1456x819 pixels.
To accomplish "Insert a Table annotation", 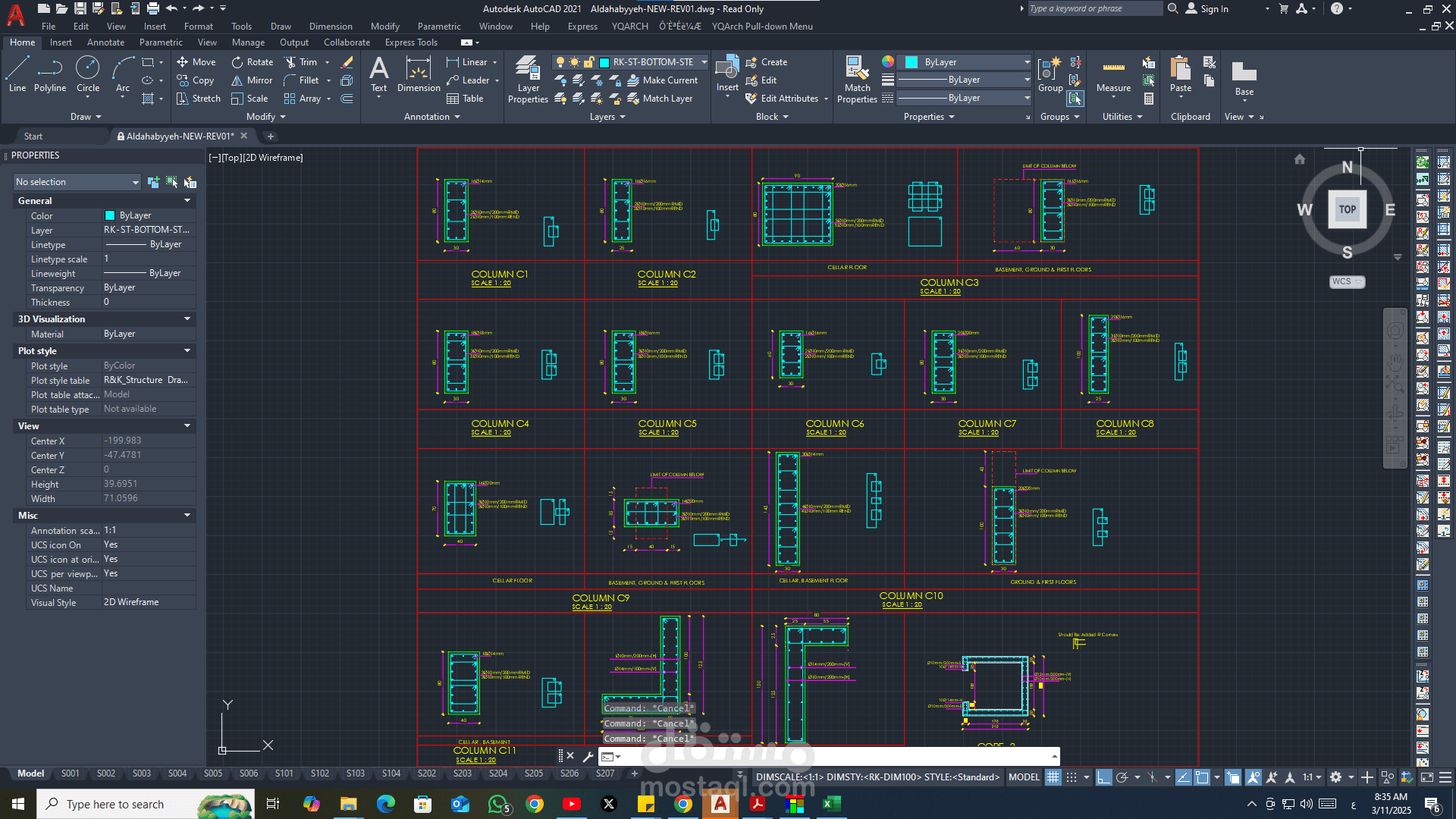I will (x=465, y=99).
